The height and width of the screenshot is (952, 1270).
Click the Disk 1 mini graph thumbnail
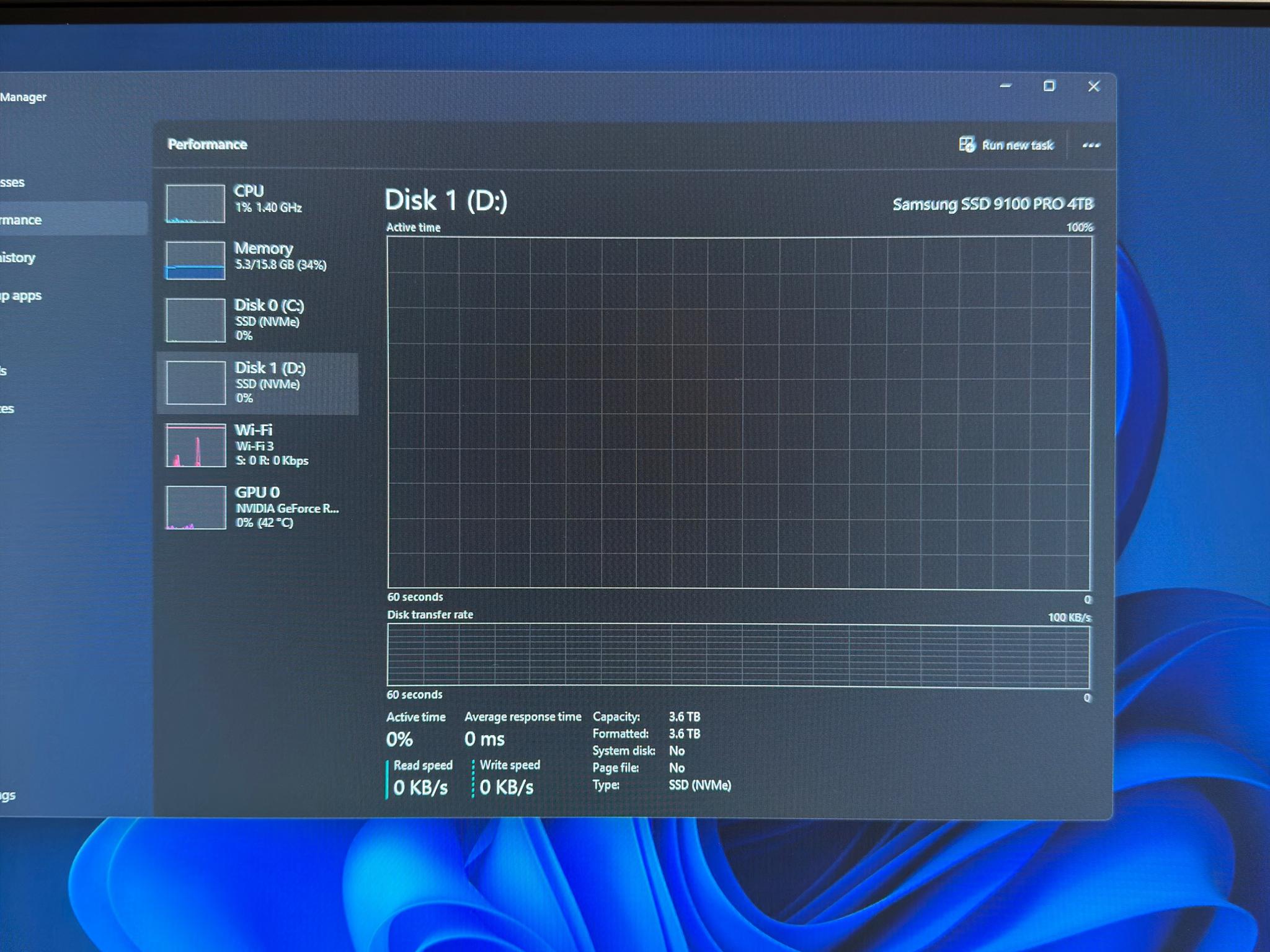click(196, 382)
